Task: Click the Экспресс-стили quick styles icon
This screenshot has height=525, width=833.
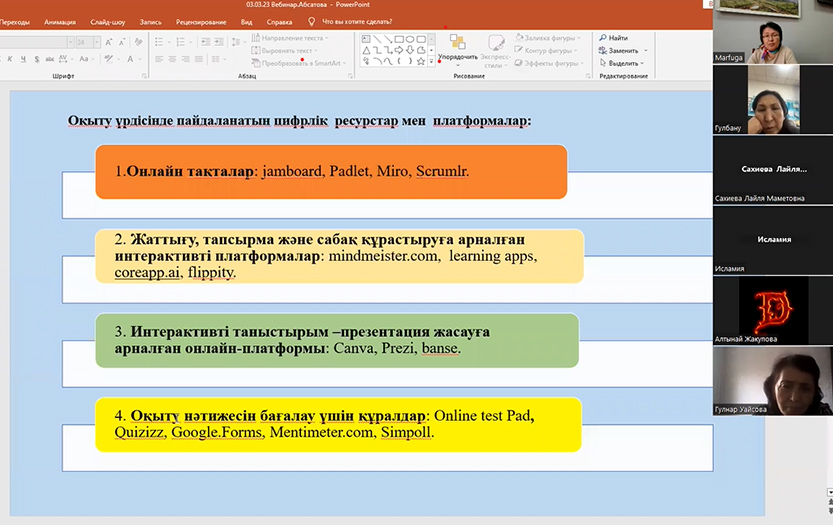Action: (x=496, y=43)
